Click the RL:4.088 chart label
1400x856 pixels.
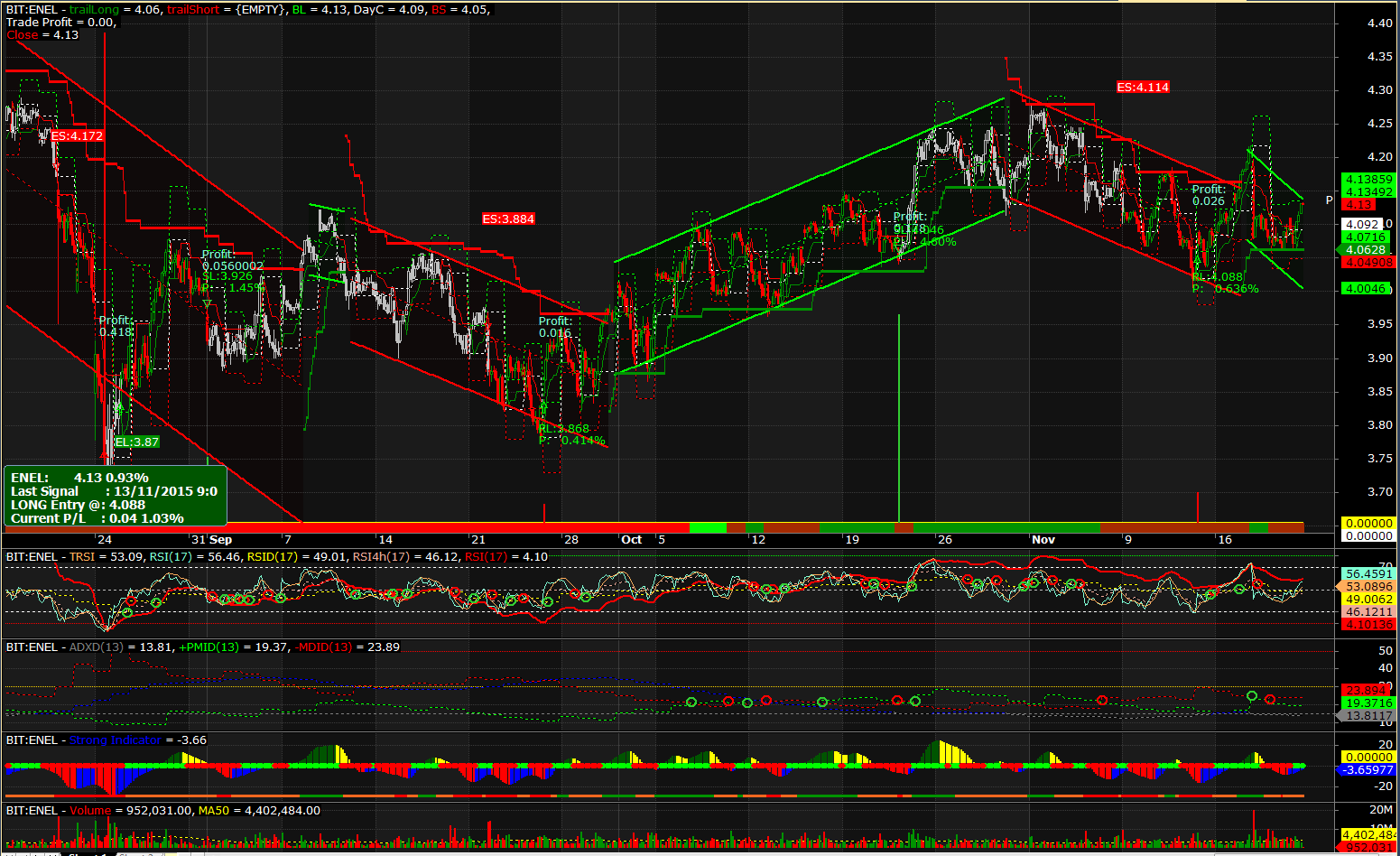tap(1218, 277)
